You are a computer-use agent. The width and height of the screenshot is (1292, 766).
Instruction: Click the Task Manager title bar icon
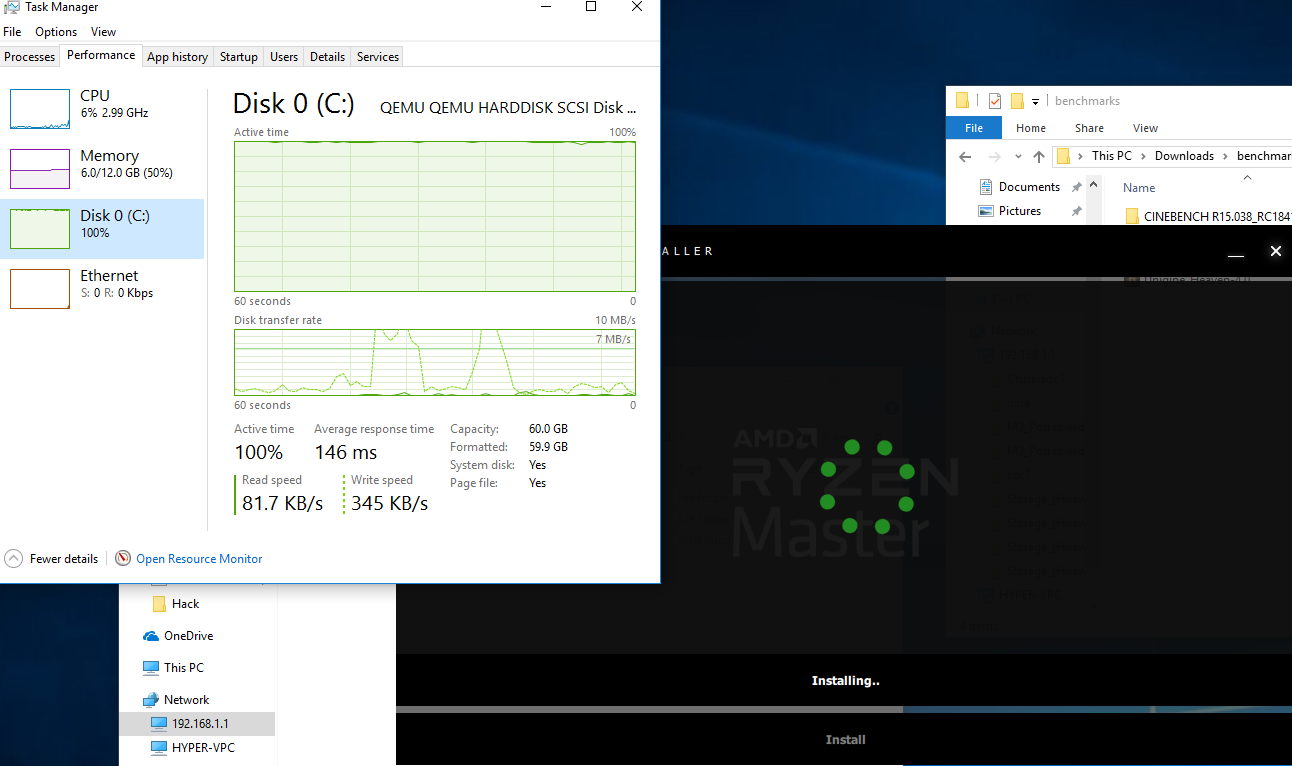pos(11,7)
